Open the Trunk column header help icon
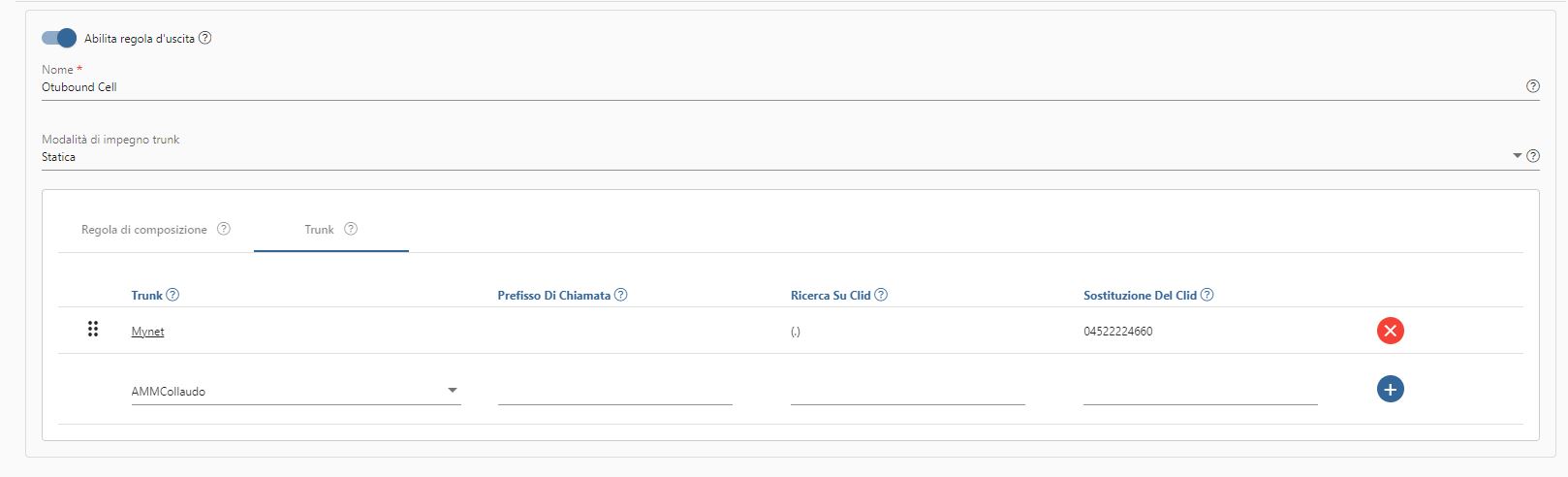Image resolution: width=1568 pixels, height=477 pixels. (172, 295)
